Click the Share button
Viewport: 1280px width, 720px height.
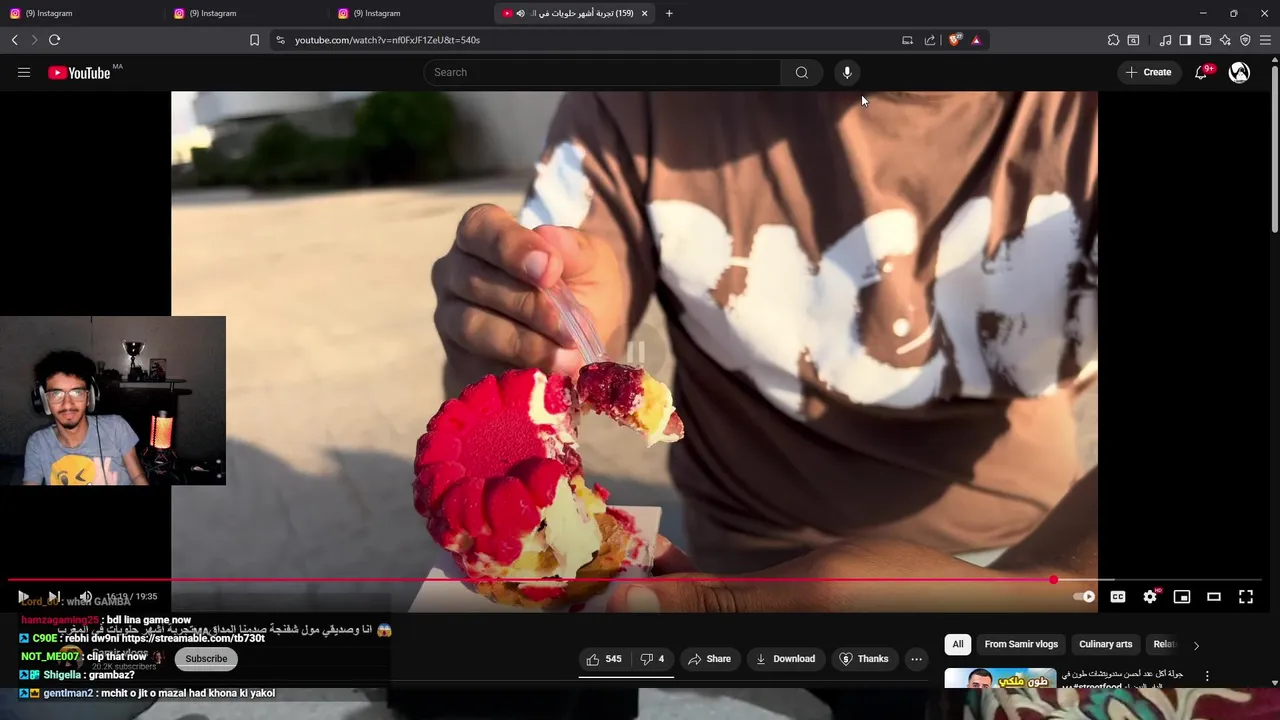coord(710,659)
